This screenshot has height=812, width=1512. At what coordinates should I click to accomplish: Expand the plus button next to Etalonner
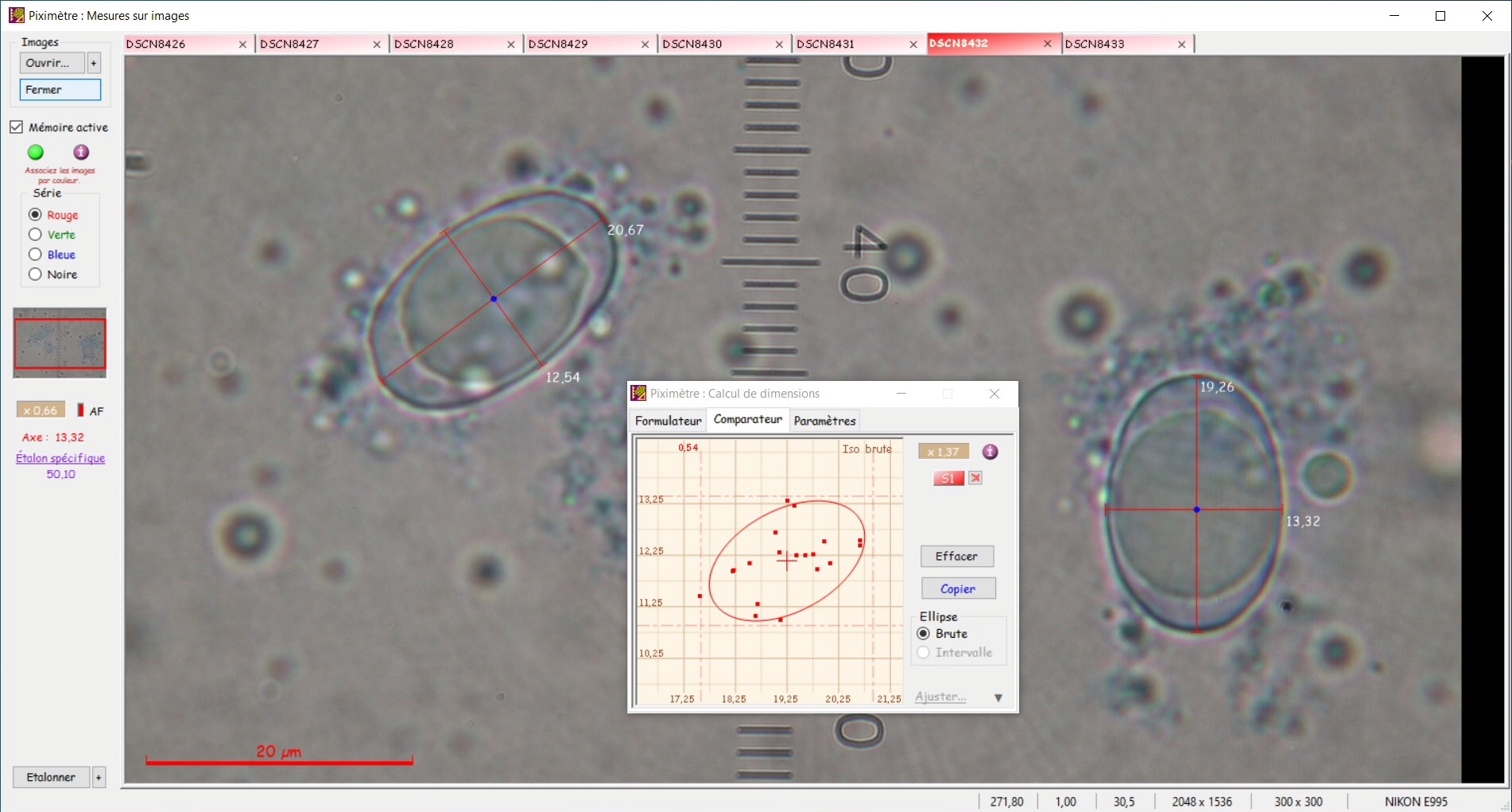[99, 777]
